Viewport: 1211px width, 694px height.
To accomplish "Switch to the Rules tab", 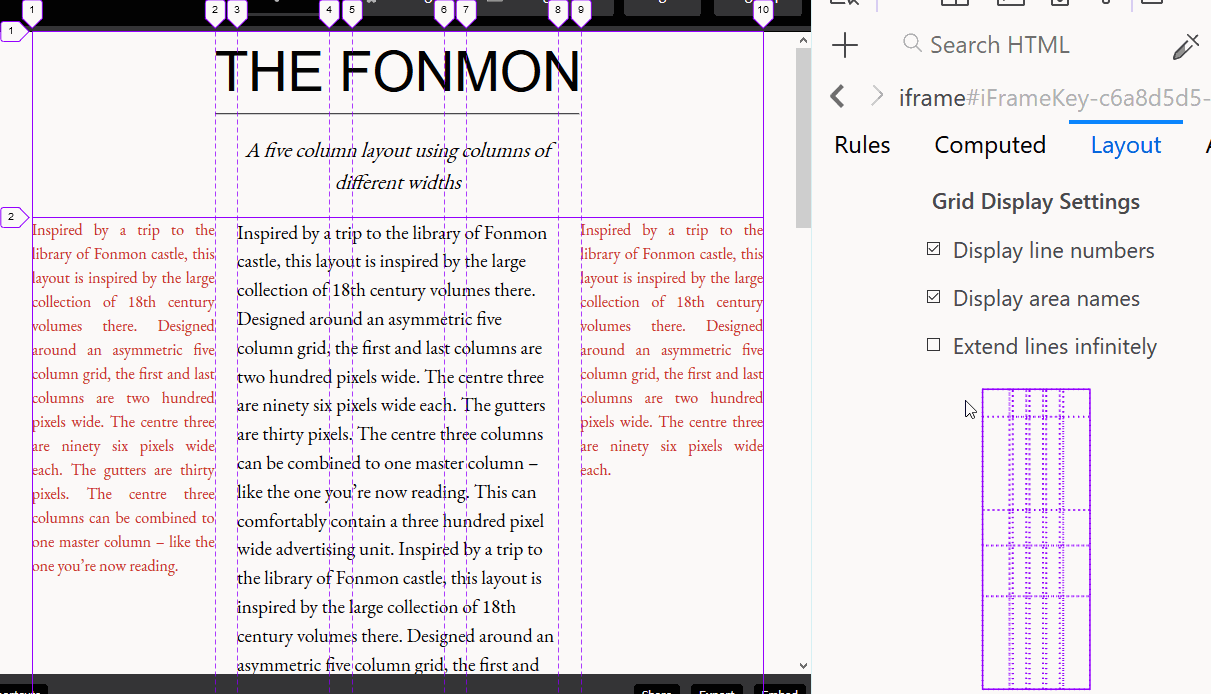I will click(862, 145).
